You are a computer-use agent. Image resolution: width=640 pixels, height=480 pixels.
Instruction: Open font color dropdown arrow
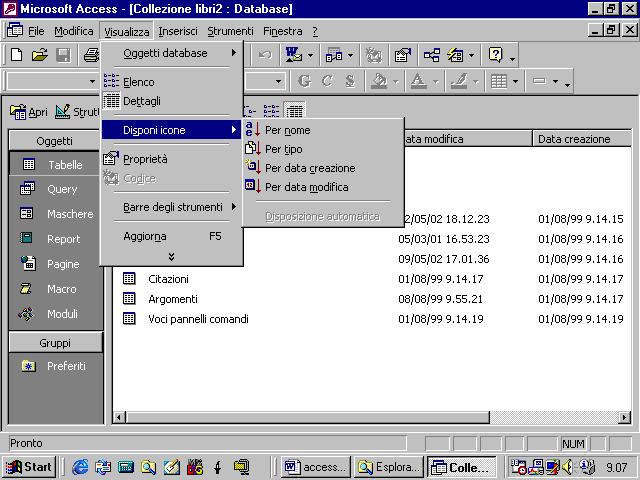436,82
